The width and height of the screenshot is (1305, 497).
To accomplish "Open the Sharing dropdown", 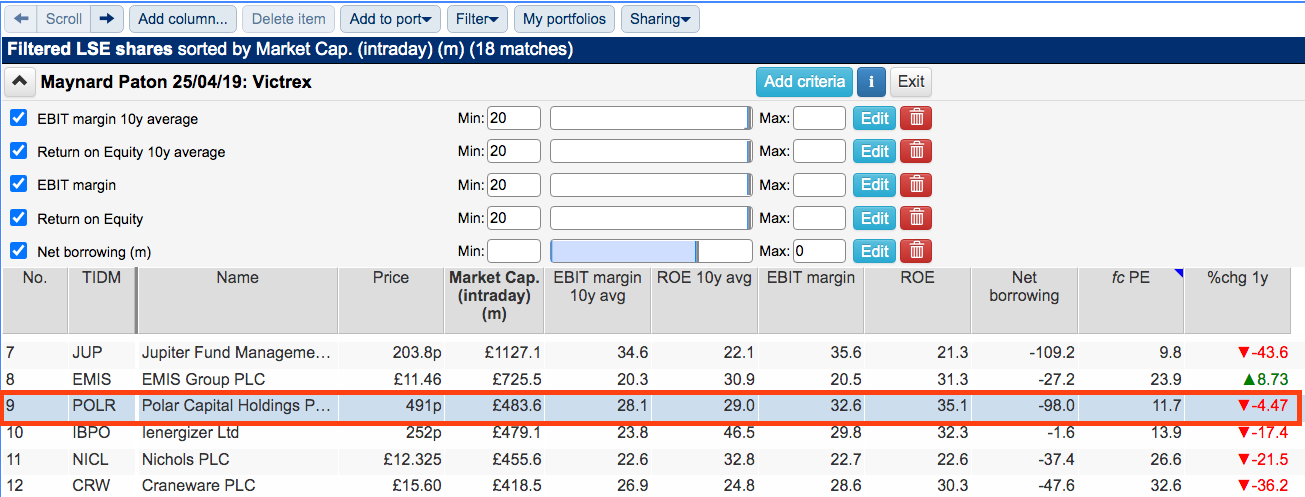I will (660, 18).
